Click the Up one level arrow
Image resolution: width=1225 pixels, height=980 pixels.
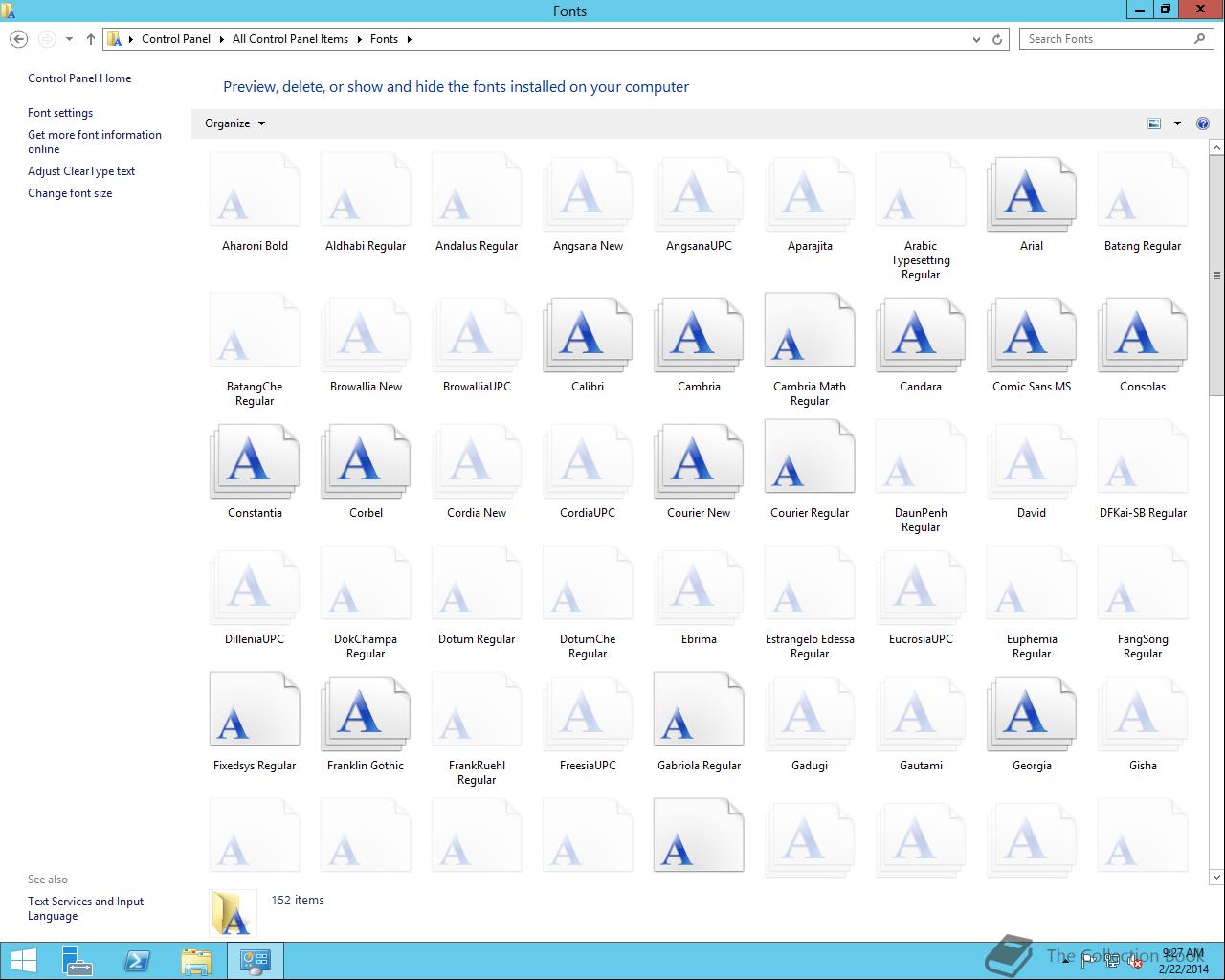click(x=91, y=39)
